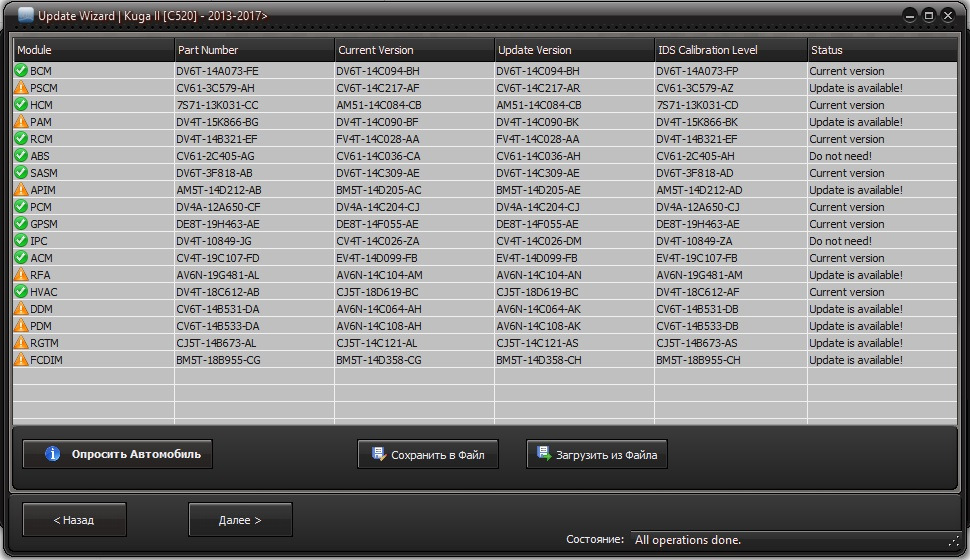Screen dimensions: 970x560
Task: Go back with the Назад button
Action: (74, 520)
